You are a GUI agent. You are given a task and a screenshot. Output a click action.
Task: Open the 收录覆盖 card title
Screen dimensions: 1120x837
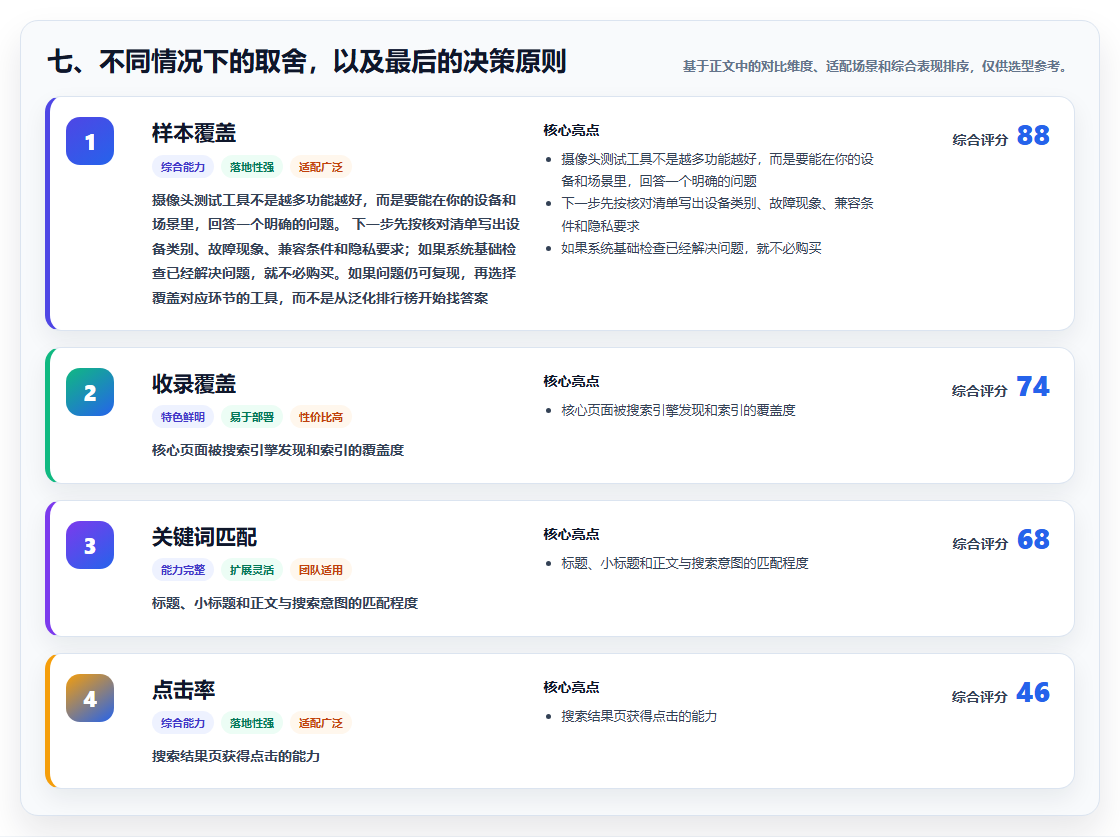click(194, 384)
